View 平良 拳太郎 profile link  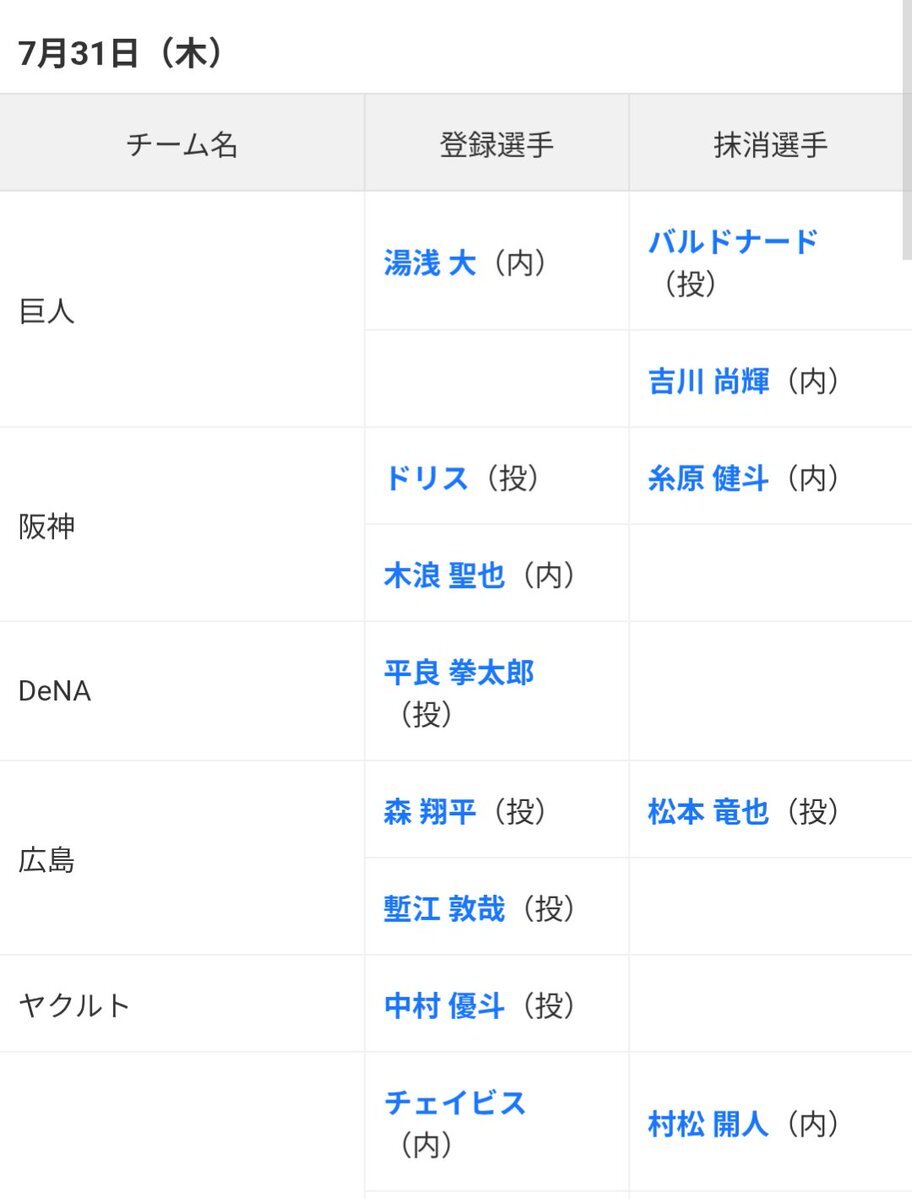[x=459, y=672]
